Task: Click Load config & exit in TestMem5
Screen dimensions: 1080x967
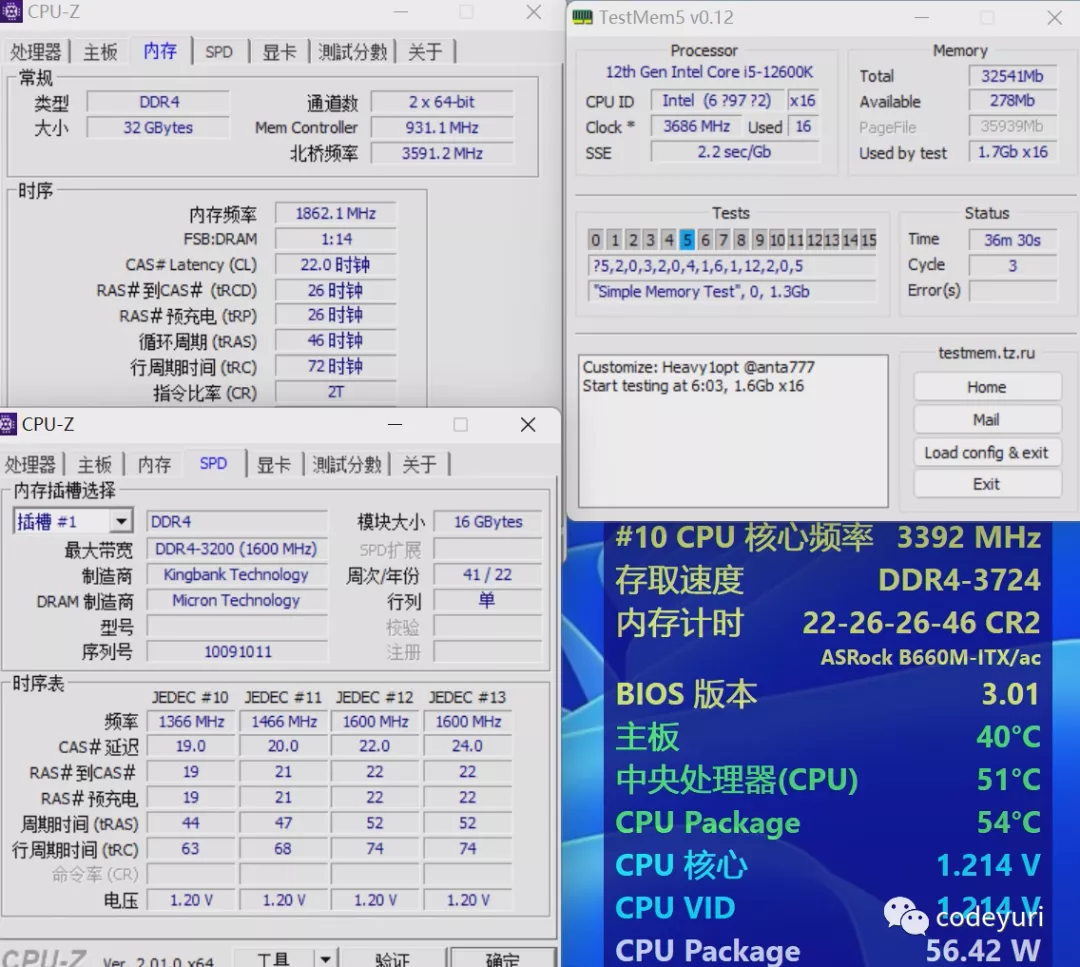Action: coord(986,452)
